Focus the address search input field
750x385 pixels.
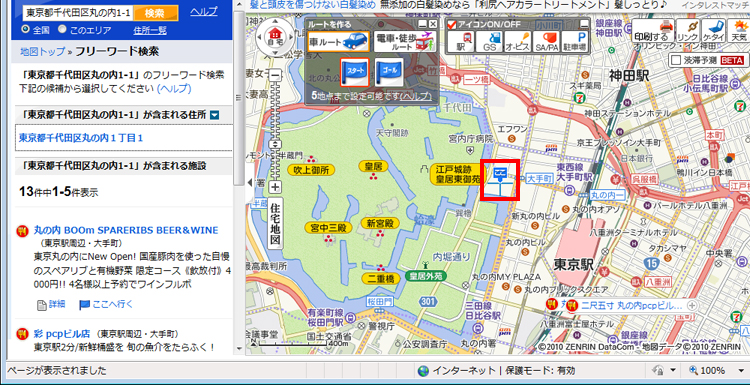pyautogui.click(x=77, y=13)
